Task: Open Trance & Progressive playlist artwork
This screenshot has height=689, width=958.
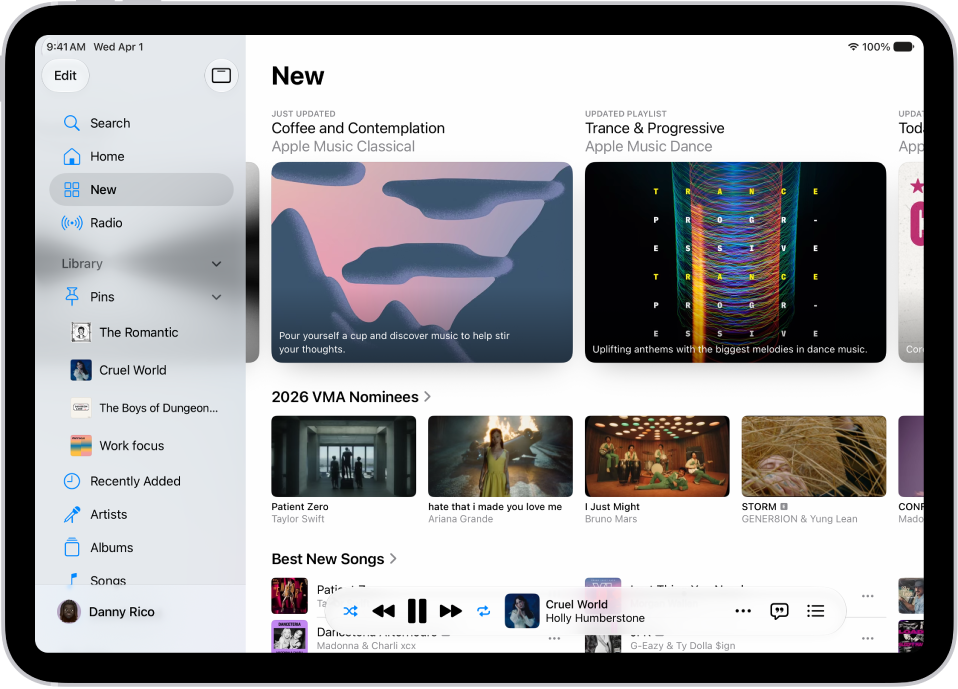Action: [736, 262]
